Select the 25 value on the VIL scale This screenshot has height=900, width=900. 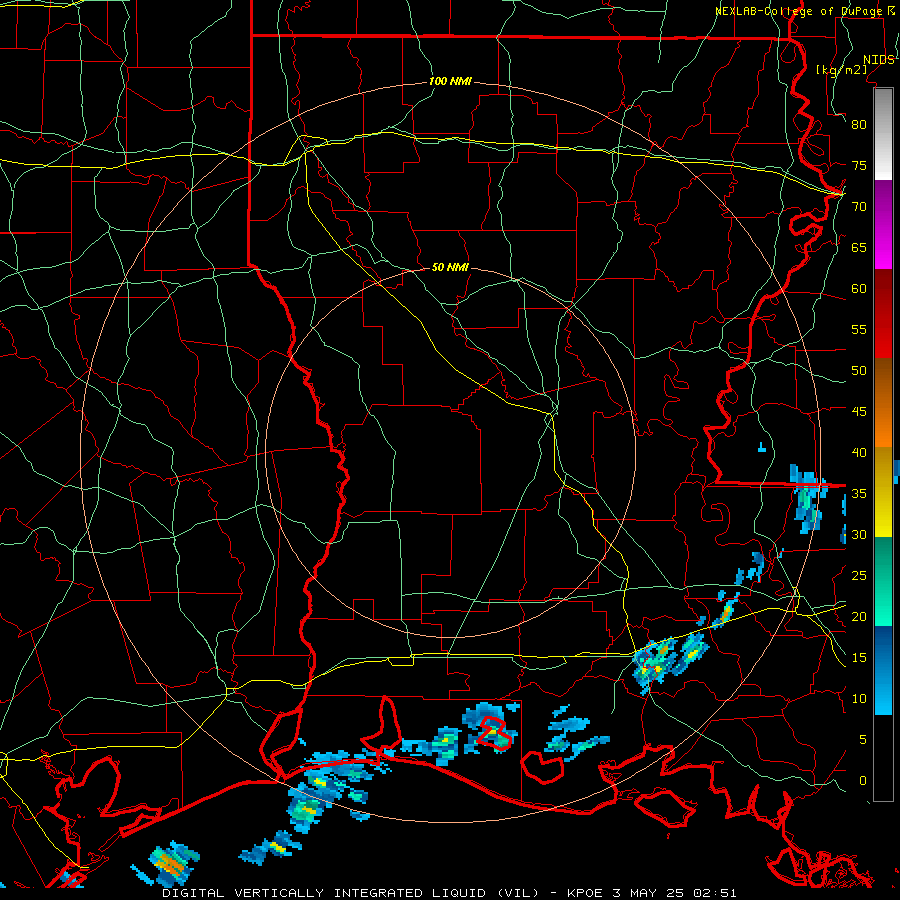859,576
